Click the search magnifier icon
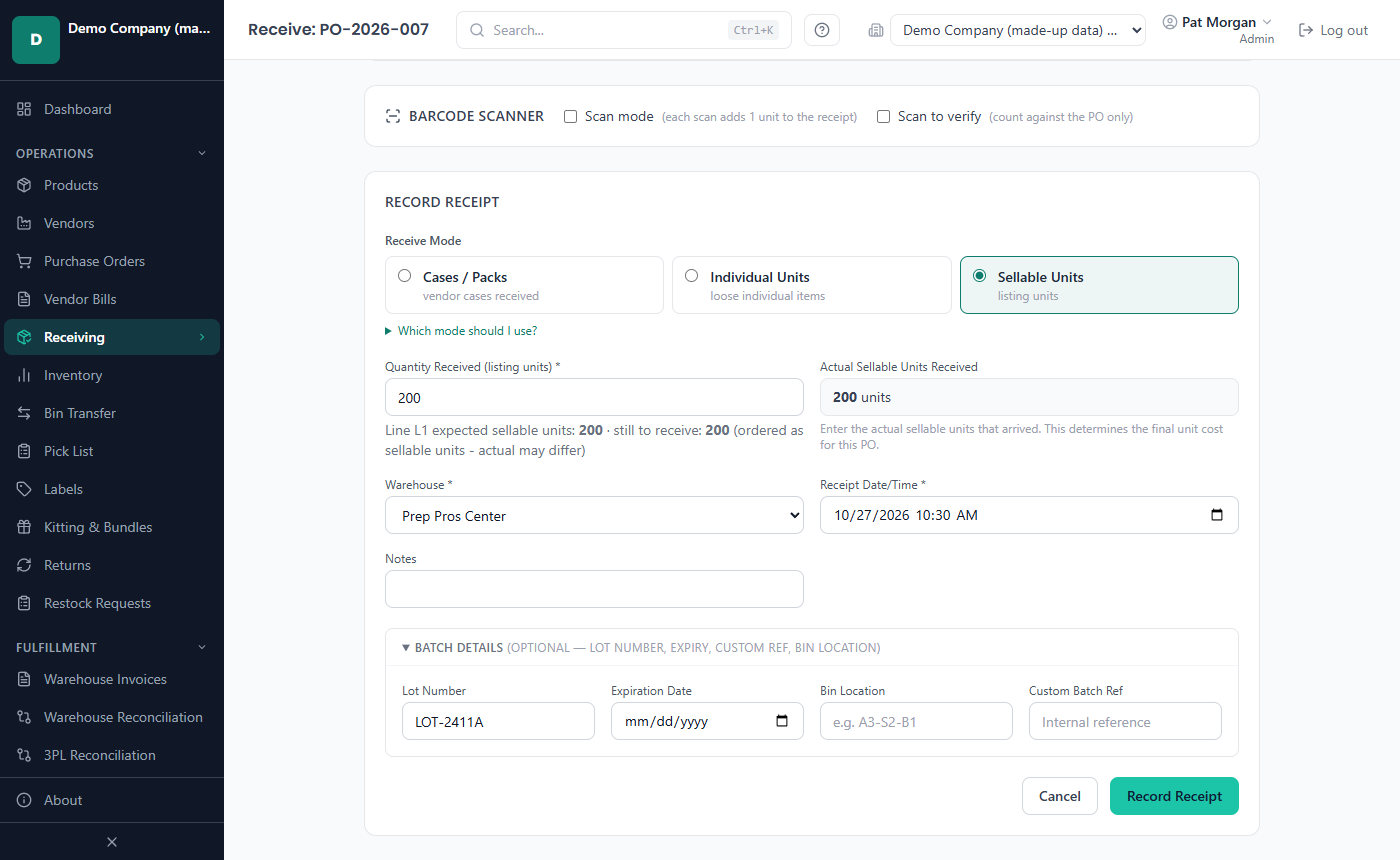This screenshot has width=1400, height=860. click(477, 30)
